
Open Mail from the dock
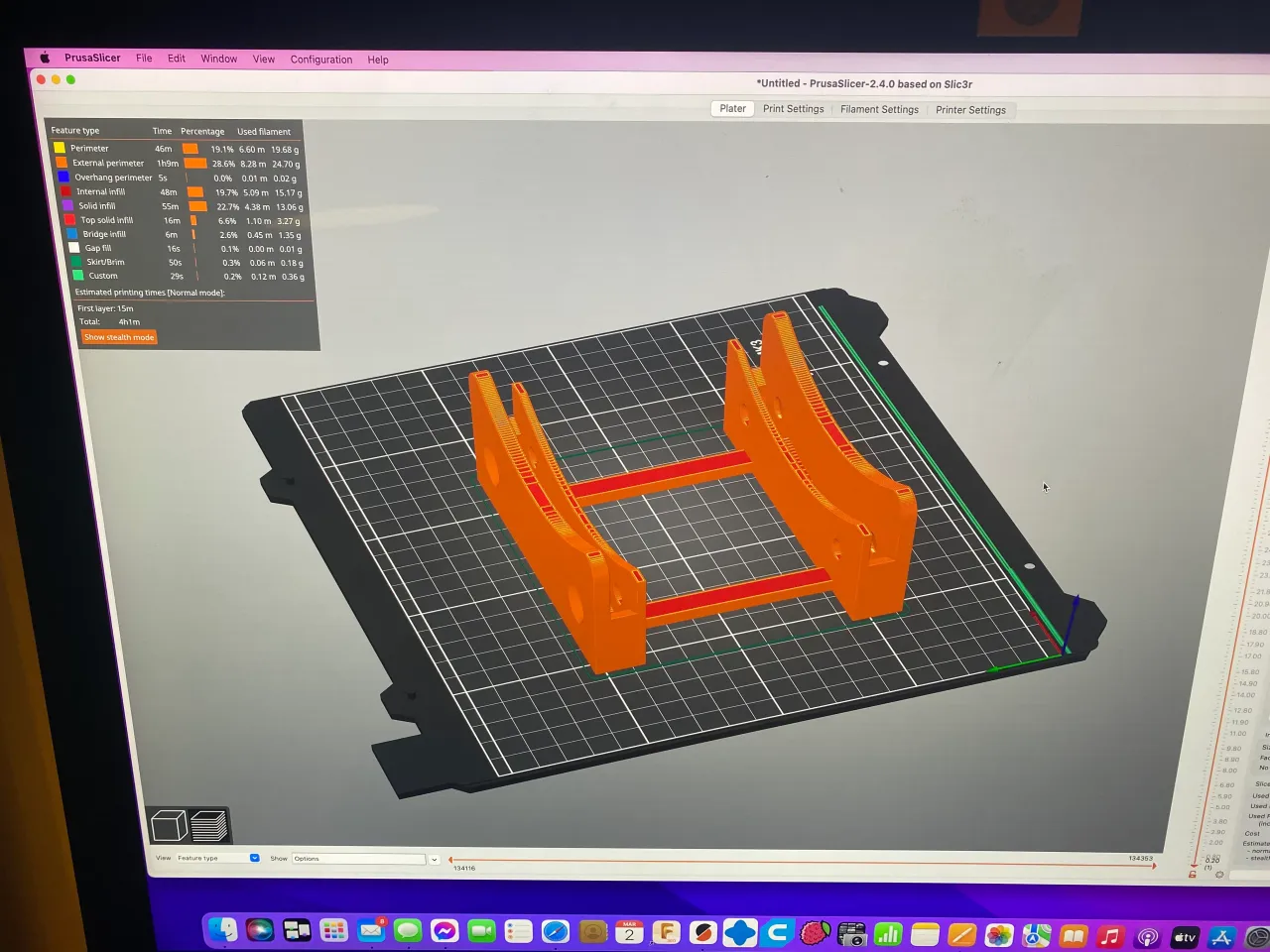coord(371,930)
